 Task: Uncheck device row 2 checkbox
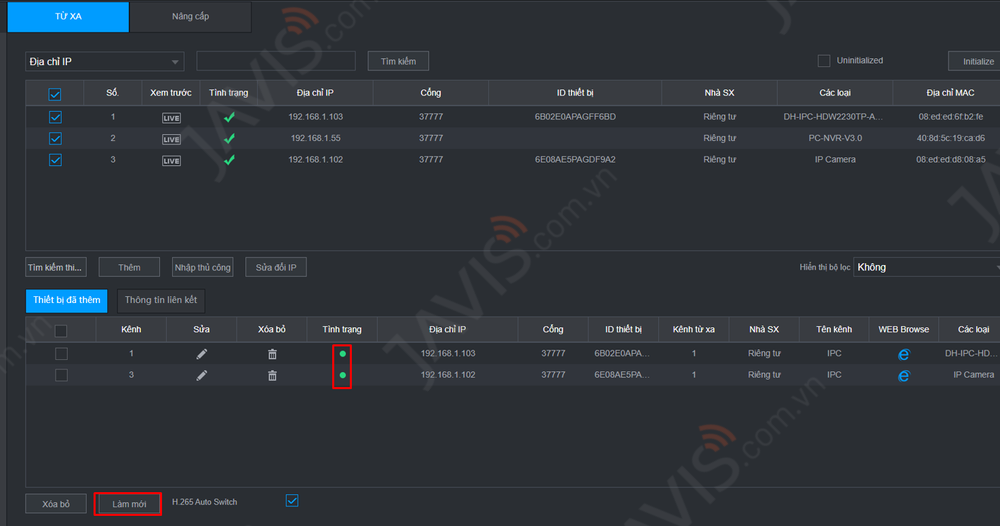[x=55, y=138]
